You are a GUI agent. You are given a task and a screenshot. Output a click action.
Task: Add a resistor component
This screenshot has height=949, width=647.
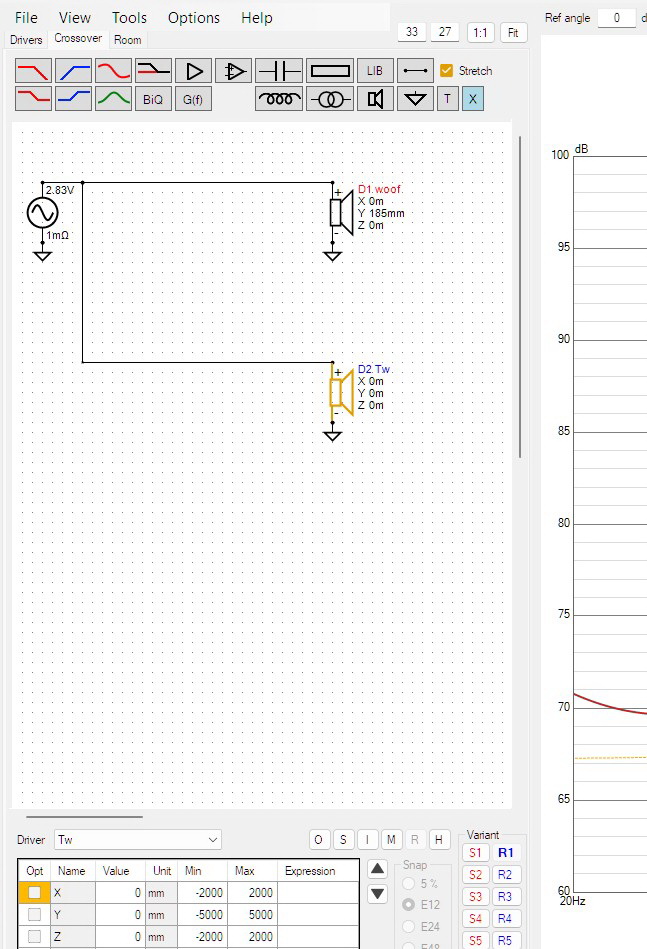tap(330, 71)
